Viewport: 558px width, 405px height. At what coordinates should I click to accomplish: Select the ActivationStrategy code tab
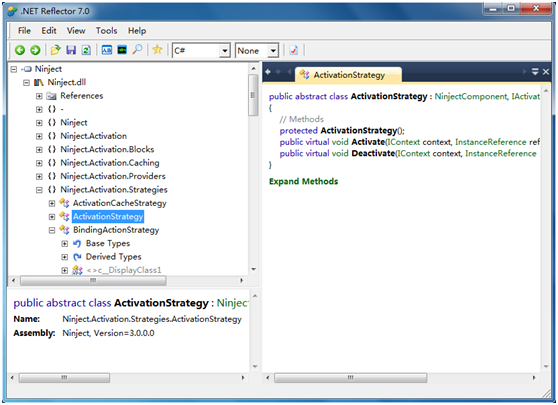348,75
